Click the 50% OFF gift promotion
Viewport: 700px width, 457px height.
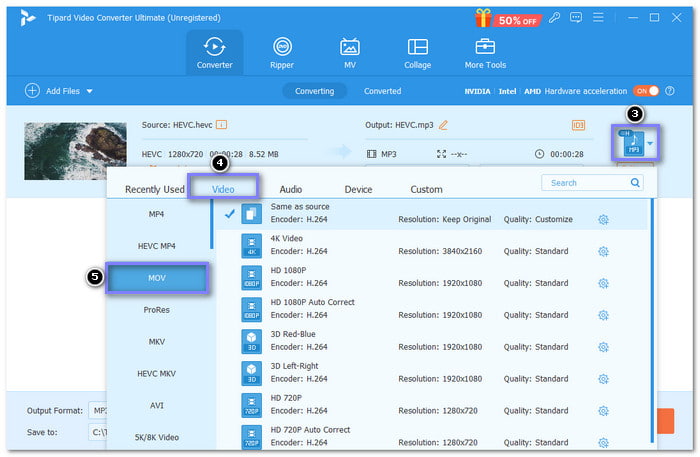pos(508,19)
